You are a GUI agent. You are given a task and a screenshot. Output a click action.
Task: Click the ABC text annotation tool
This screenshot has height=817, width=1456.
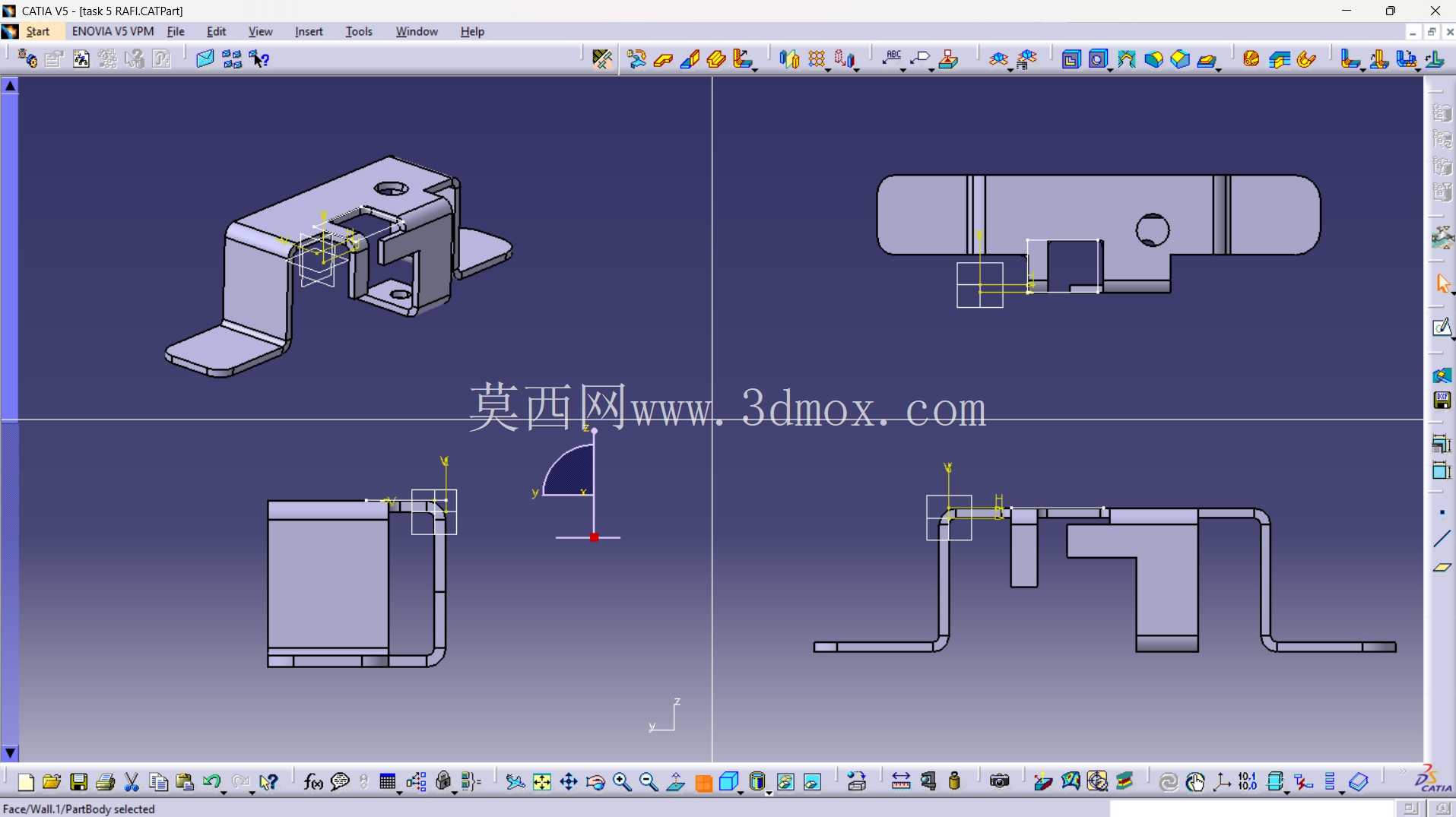coord(892,58)
